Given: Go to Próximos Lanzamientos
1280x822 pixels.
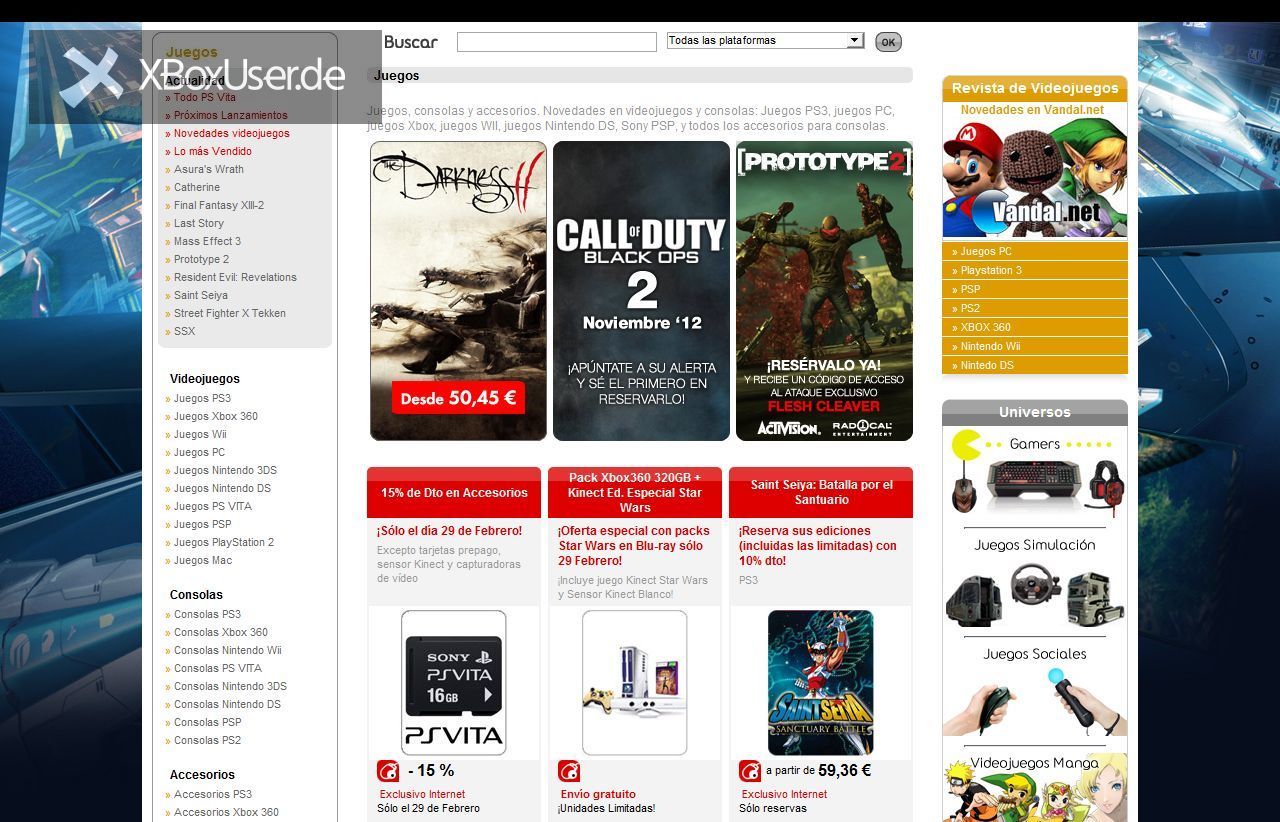Looking at the screenshot, I should tap(230, 115).
